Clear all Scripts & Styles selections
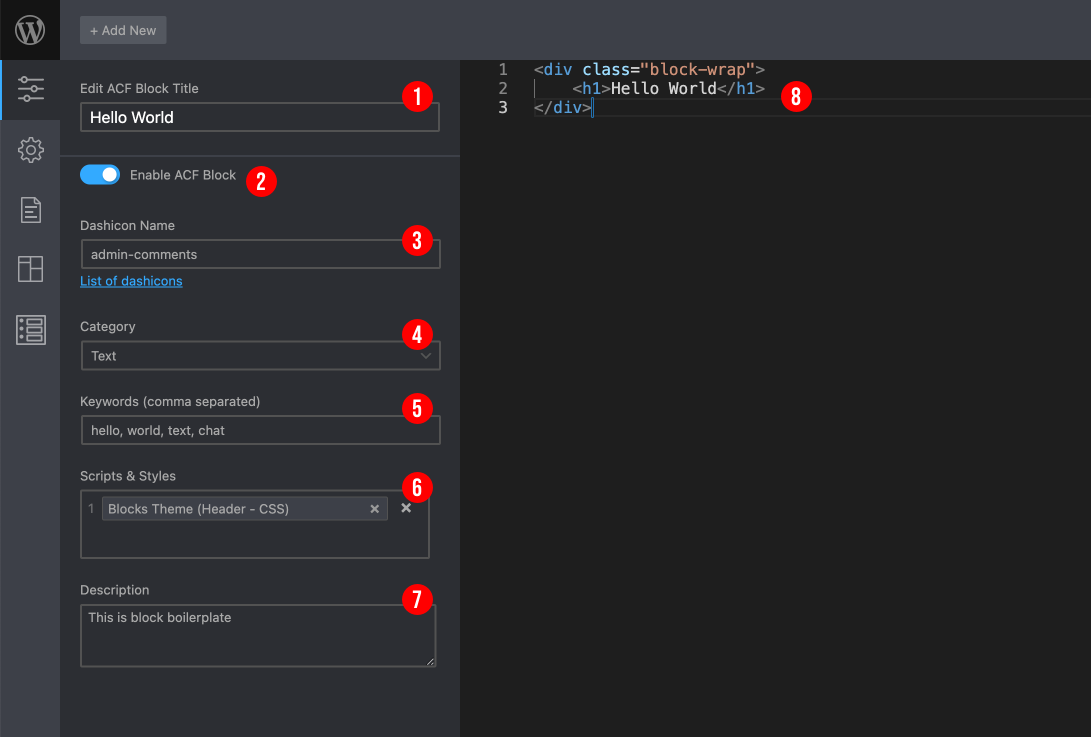 pyautogui.click(x=406, y=508)
